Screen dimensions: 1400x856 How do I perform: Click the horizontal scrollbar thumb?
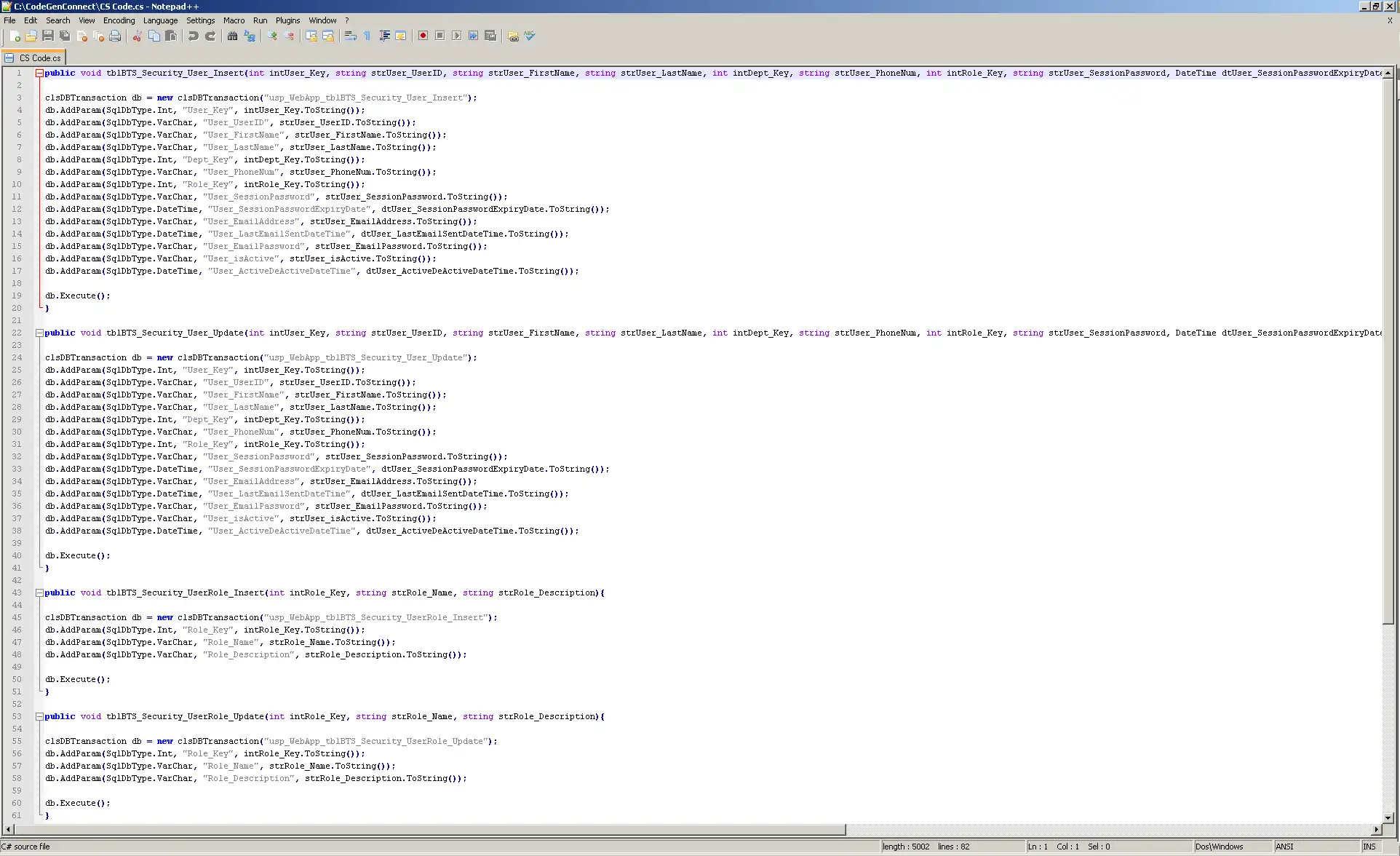tap(429, 830)
